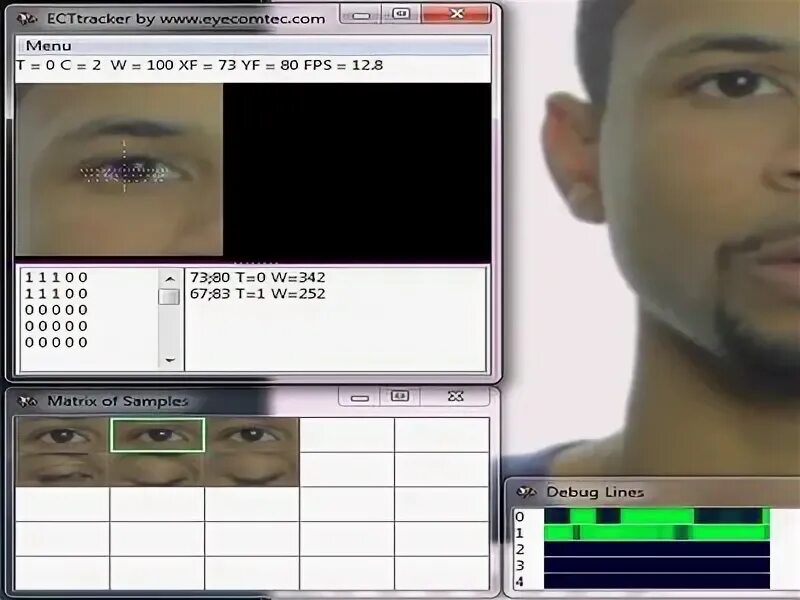This screenshot has width=800, height=600.
Task: Select the first open eye sample thumbnail
Action: pyautogui.click(x=62, y=435)
